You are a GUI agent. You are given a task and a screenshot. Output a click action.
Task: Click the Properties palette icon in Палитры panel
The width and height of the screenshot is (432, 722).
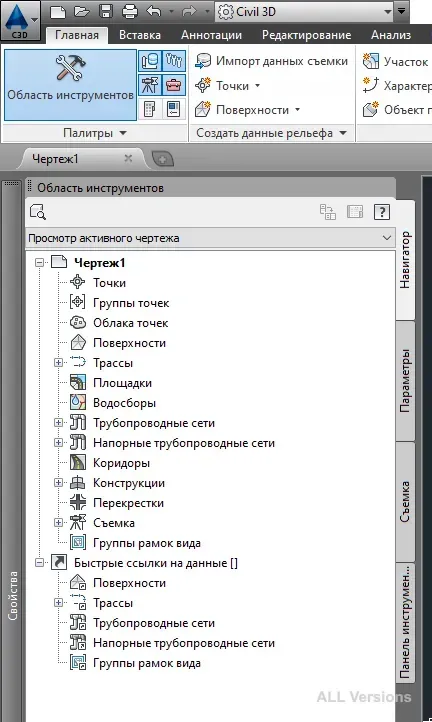tap(150, 109)
